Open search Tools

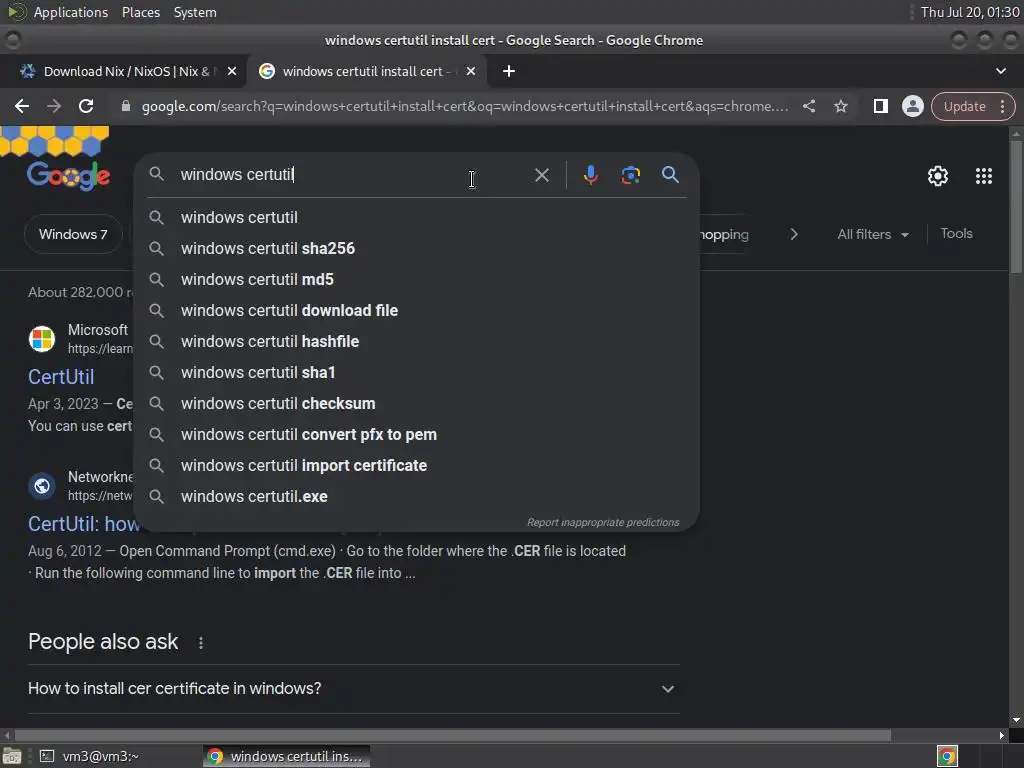point(956,234)
